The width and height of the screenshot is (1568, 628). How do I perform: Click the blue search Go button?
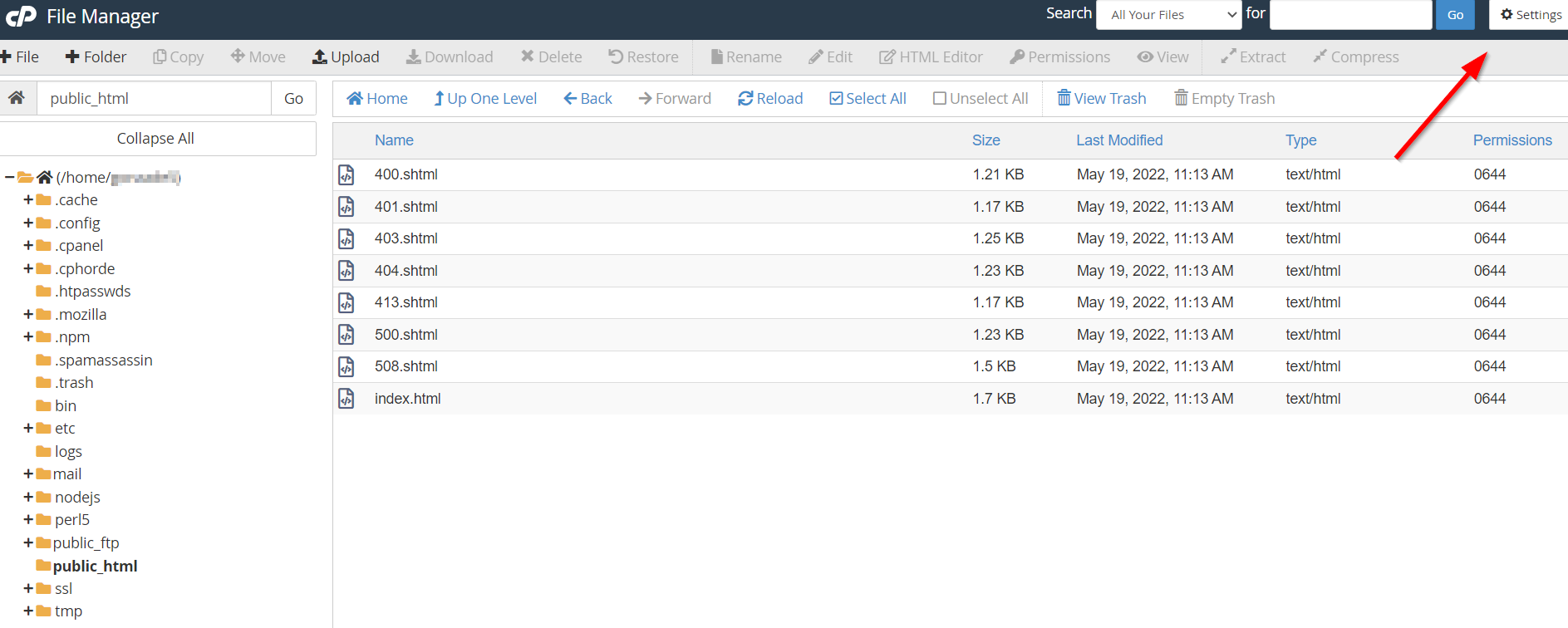point(1455,15)
